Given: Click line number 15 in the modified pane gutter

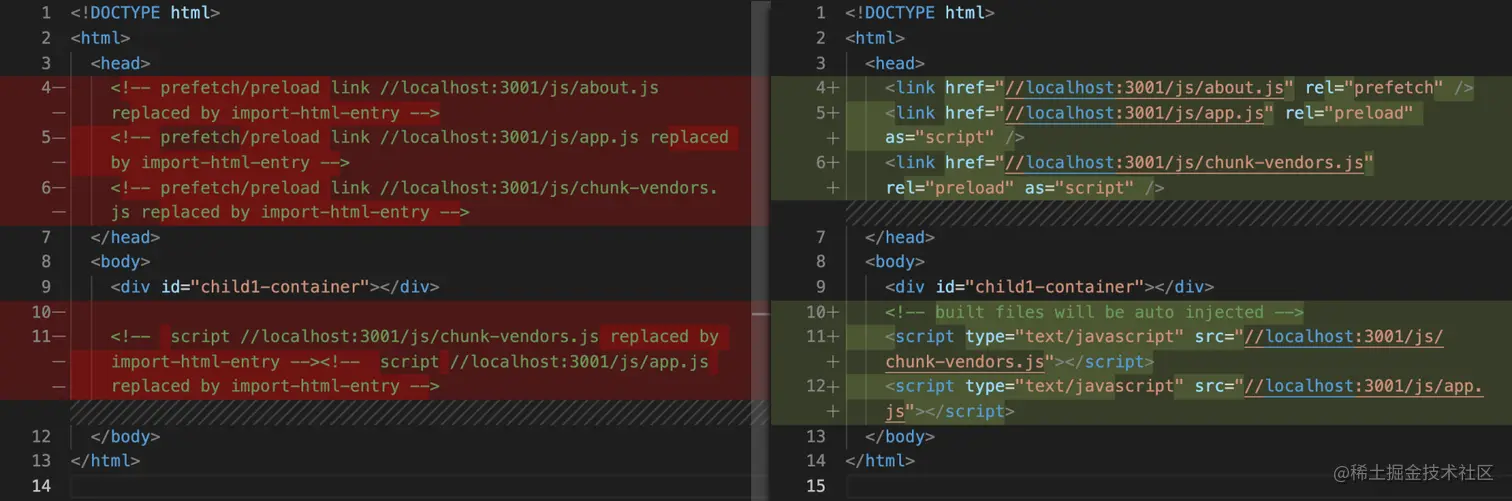Looking at the screenshot, I should [816, 486].
